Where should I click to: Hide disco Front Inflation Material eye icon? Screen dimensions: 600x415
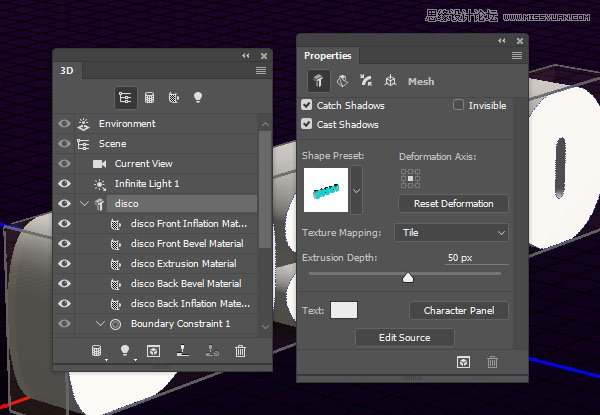pyautogui.click(x=64, y=223)
